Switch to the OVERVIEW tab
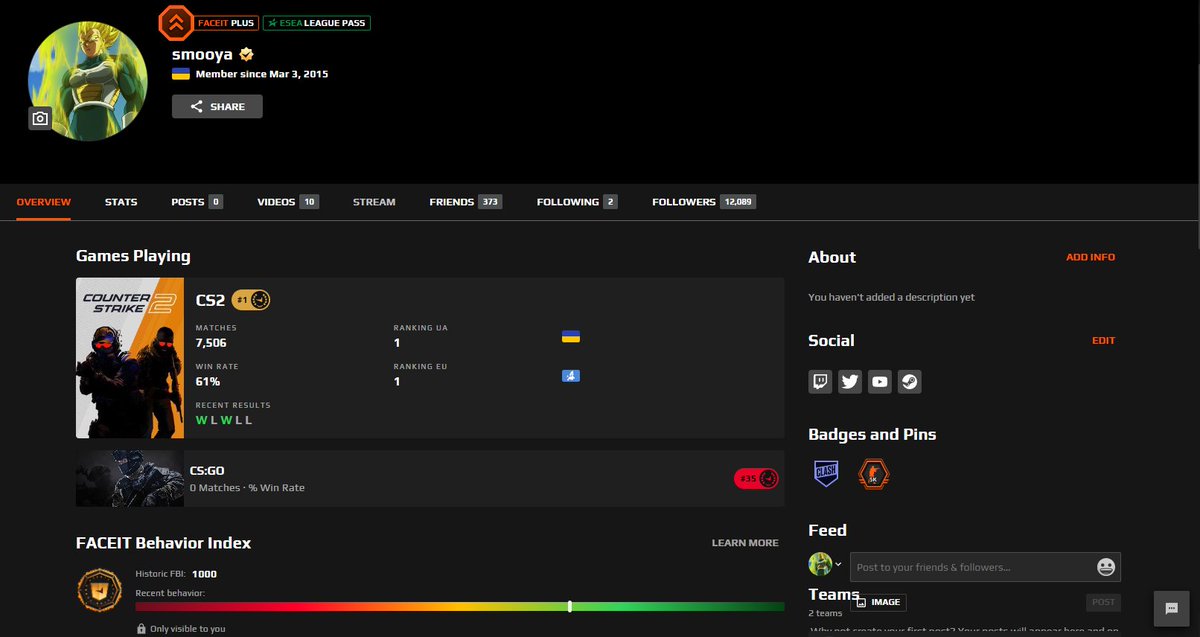Image resolution: width=1200 pixels, height=637 pixels. coord(44,202)
